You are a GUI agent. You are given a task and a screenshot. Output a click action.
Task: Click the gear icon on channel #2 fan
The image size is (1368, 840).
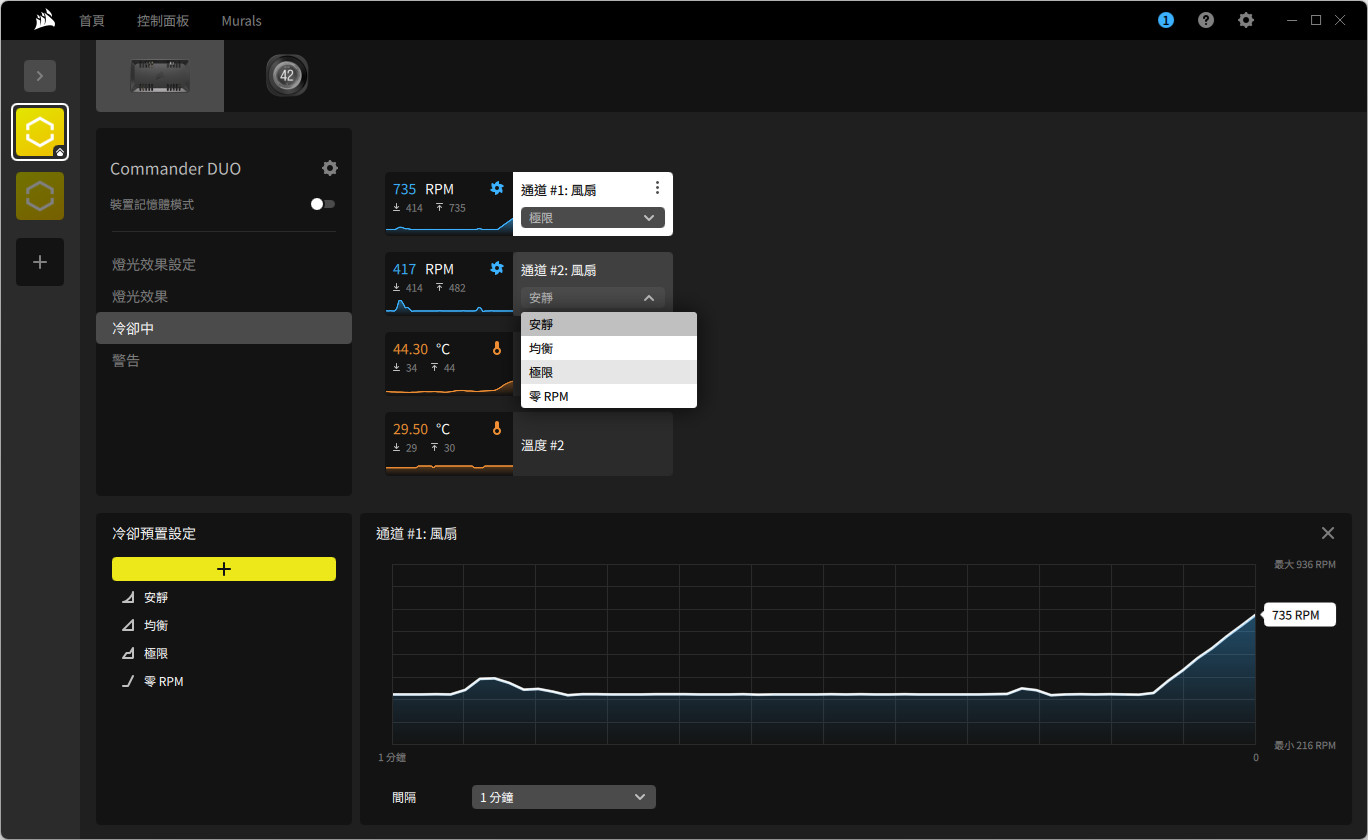(497, 268)
